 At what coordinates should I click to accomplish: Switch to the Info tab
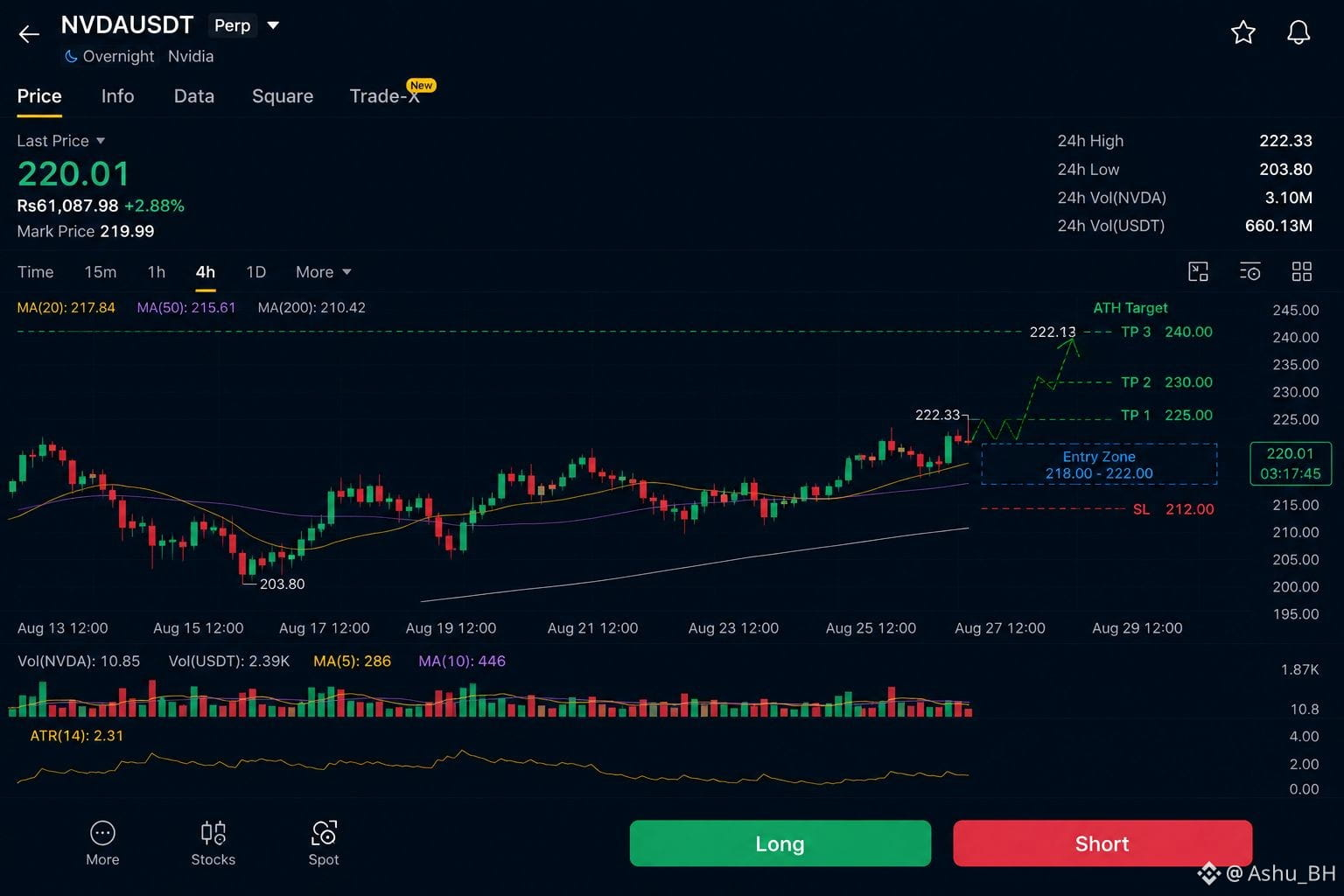pos(117,96)
